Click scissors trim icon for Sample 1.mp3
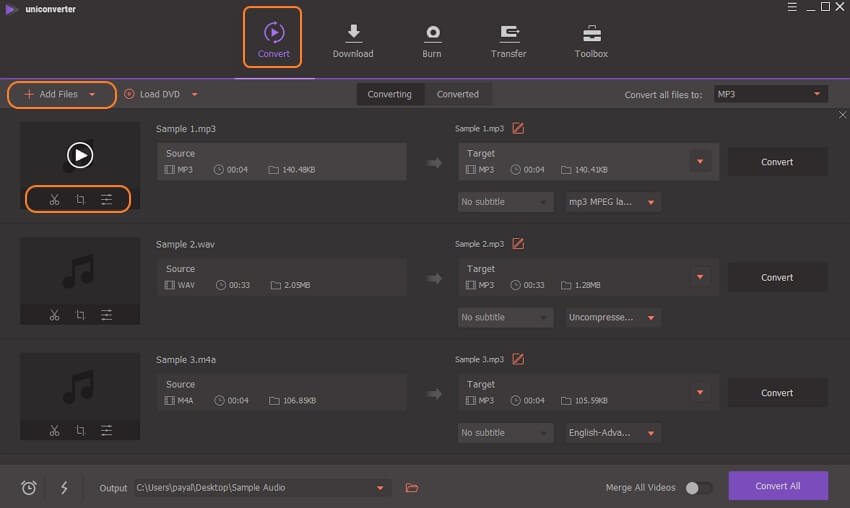Image resolution: width=850 pixels, height=508 pixels. click(54, 200)
